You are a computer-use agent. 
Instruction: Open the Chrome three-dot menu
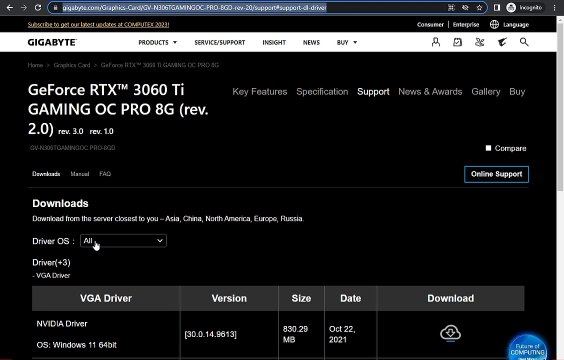click(554, 8)
